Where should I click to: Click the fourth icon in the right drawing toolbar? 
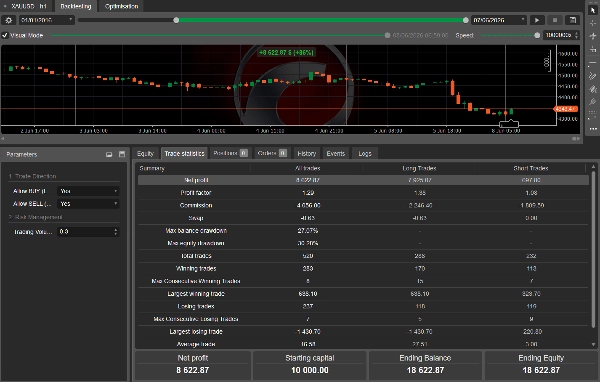(593, 49)
